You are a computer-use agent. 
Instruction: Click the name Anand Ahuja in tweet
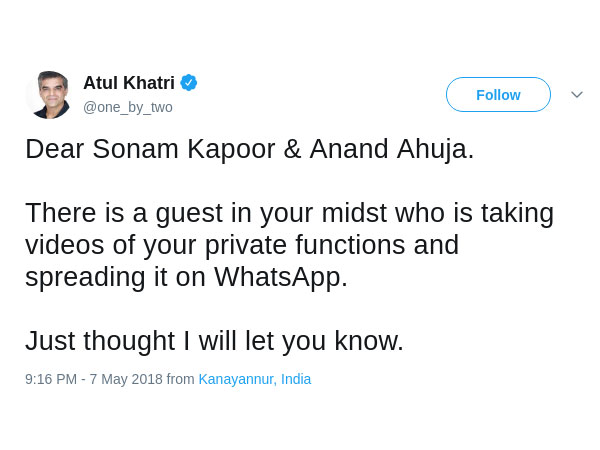(391, 149)
